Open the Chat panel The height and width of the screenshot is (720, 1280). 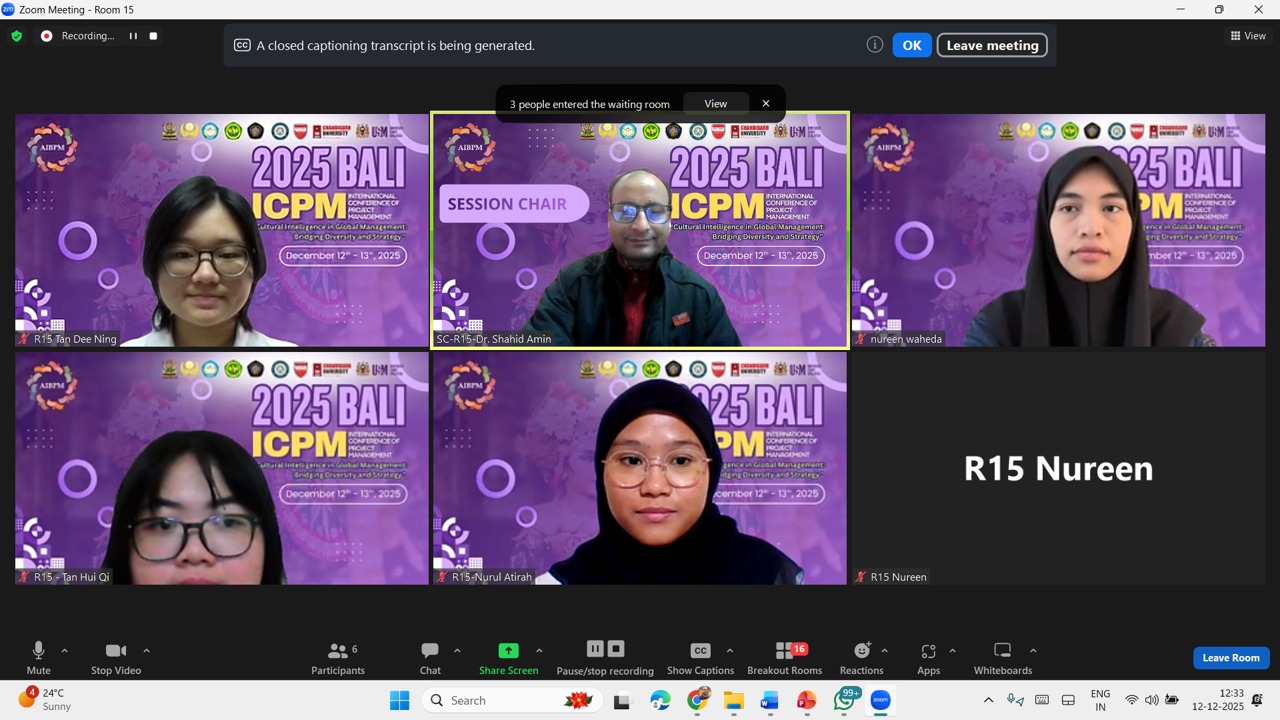pyautogui.click(x=430, y=651)
